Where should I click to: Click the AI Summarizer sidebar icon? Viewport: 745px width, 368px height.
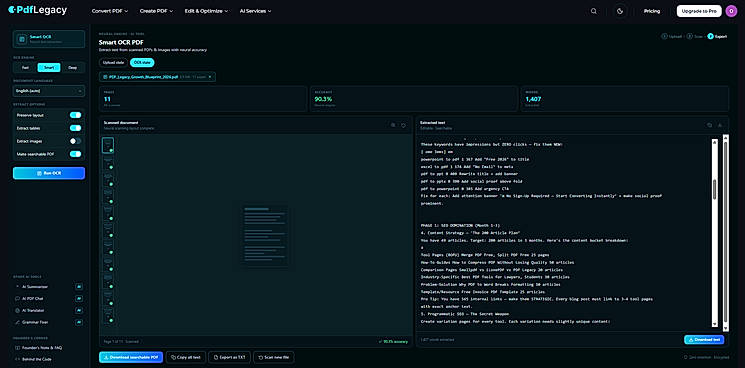click(x=18, y=287)
